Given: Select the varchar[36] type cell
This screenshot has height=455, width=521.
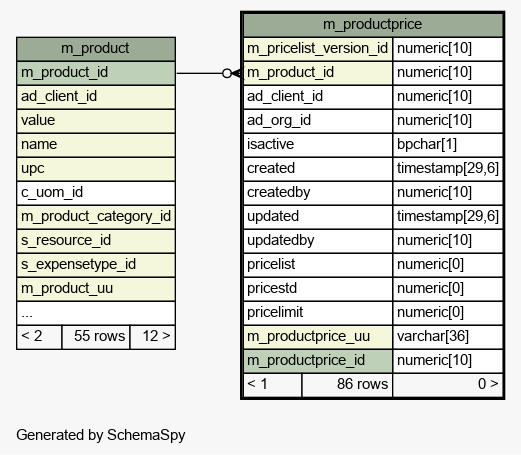Looking at the screenshot, I should [x=448, y=337].
